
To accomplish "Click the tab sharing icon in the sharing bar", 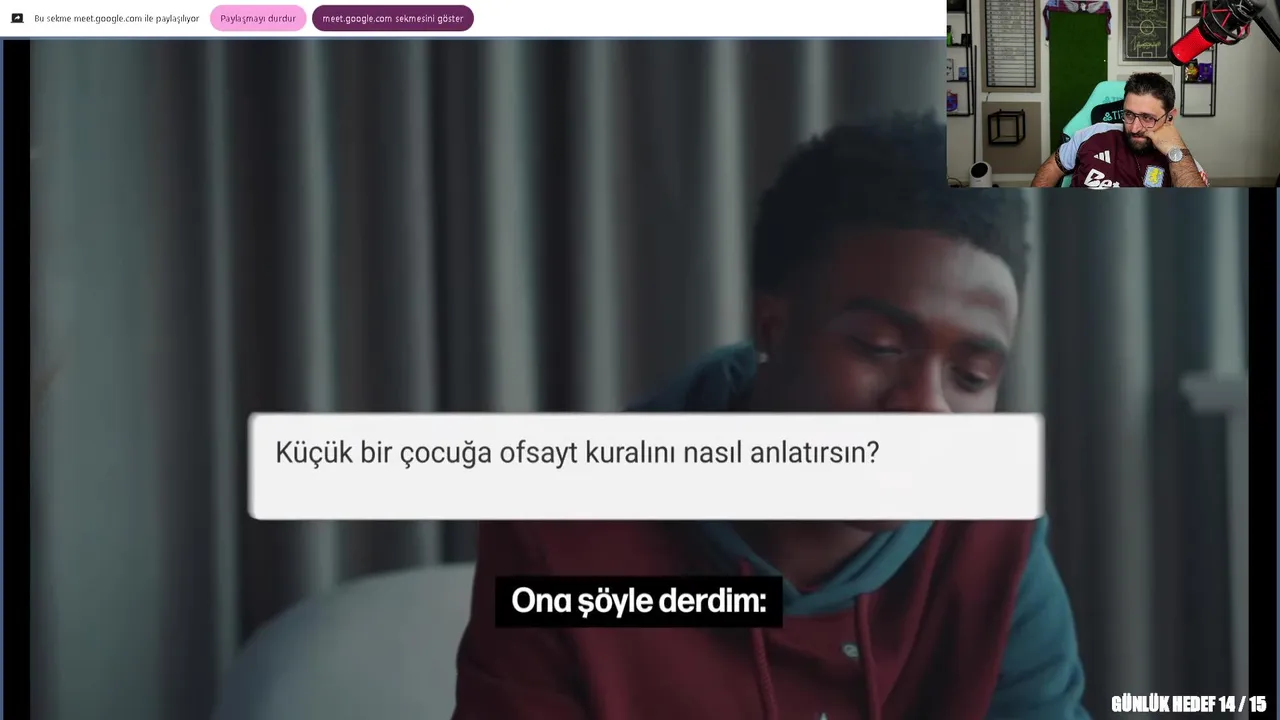I will pos(17,18).
